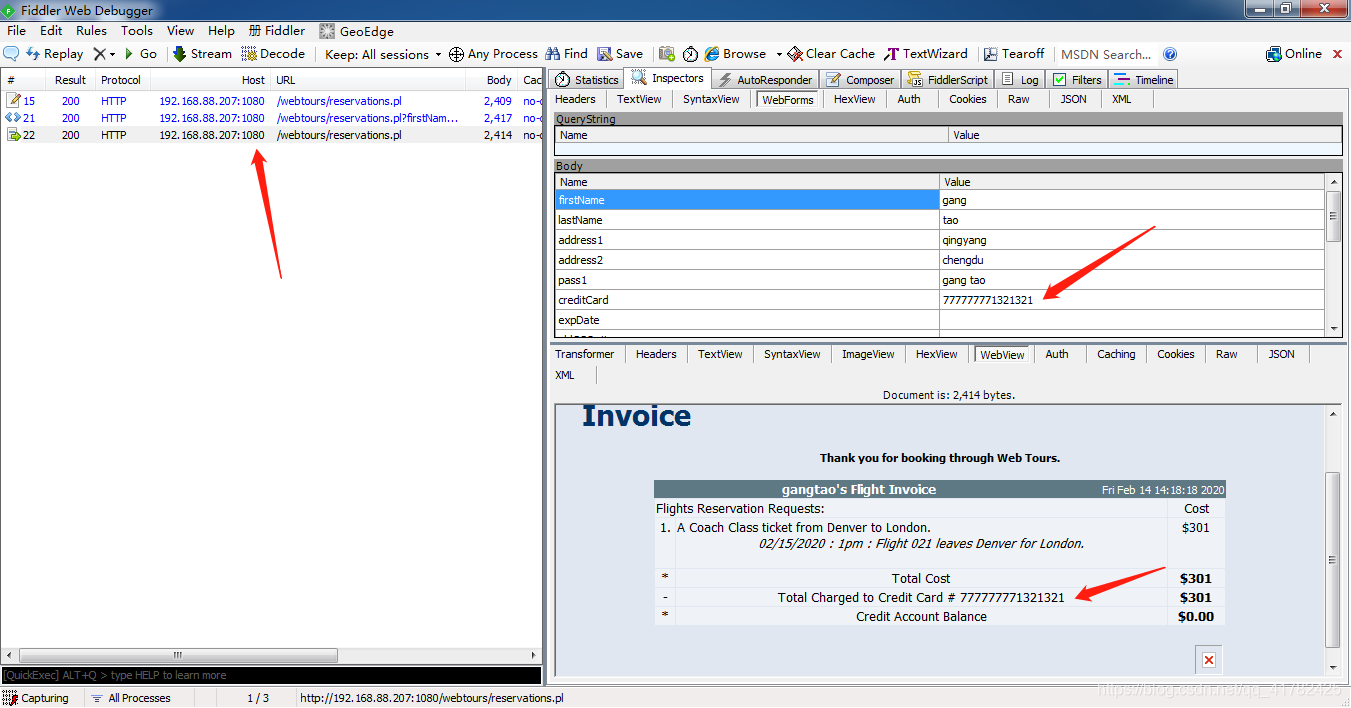This screenshot has width=1351, height=708.
Task: Open the response XML tab
Action: point(565,375)
